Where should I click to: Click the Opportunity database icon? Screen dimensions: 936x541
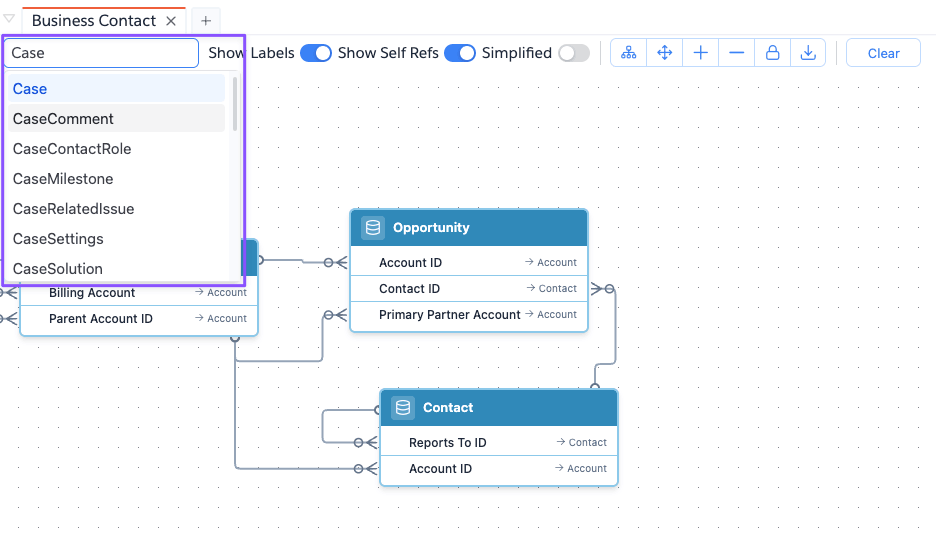coord(373,228)
